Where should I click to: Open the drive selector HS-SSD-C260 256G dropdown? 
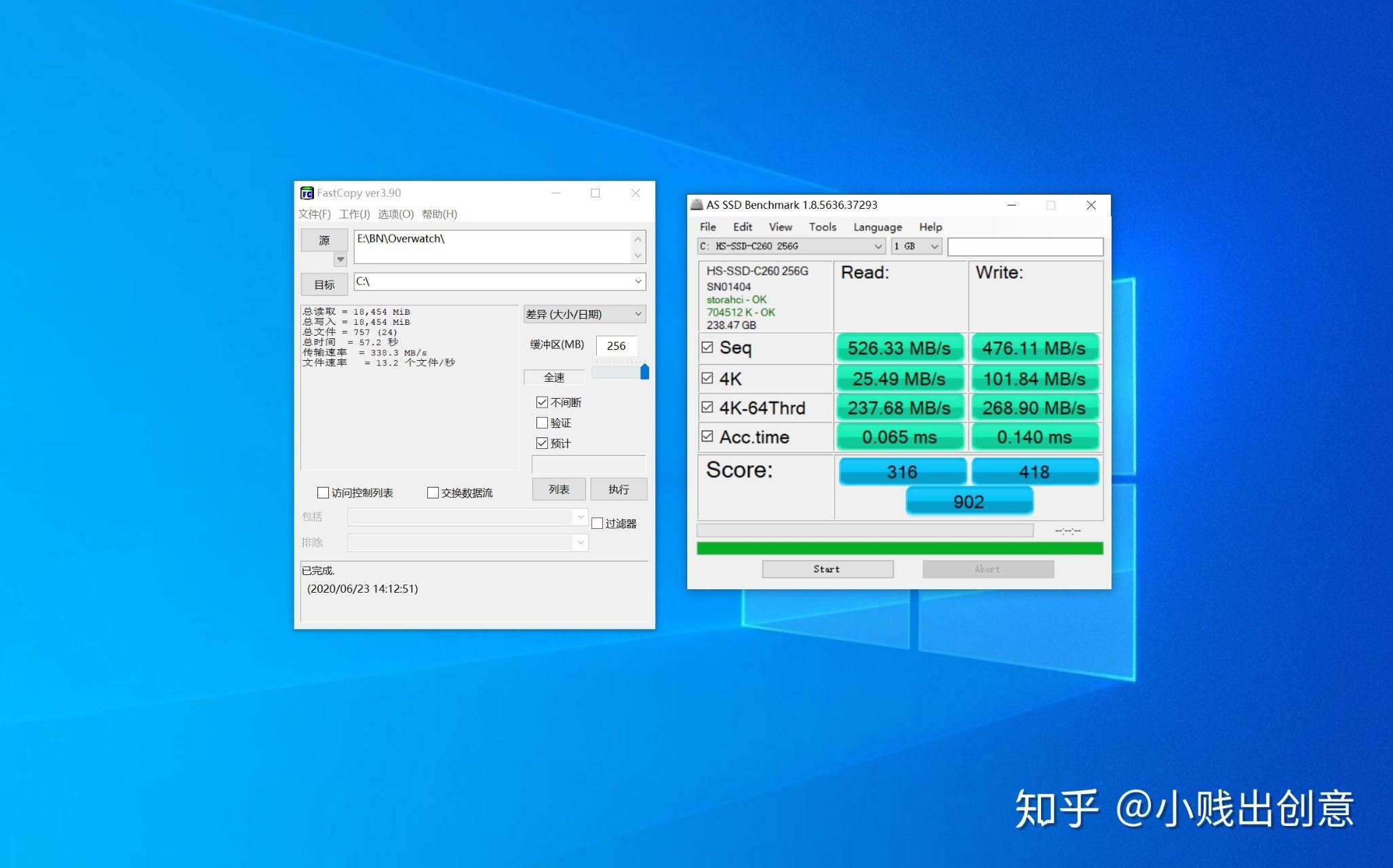pos(791,246)
